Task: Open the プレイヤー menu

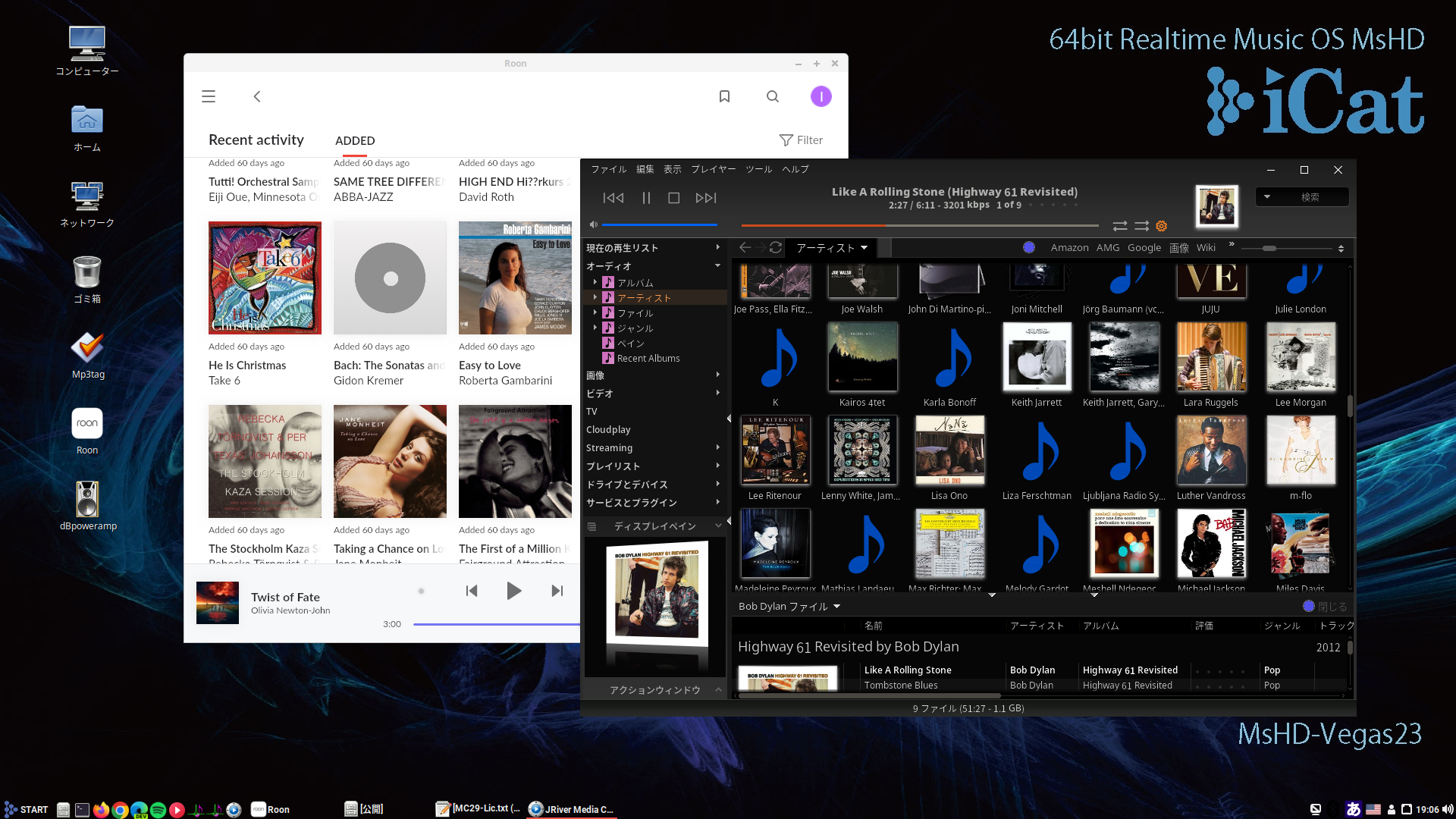Action: (x=713, y=169)
